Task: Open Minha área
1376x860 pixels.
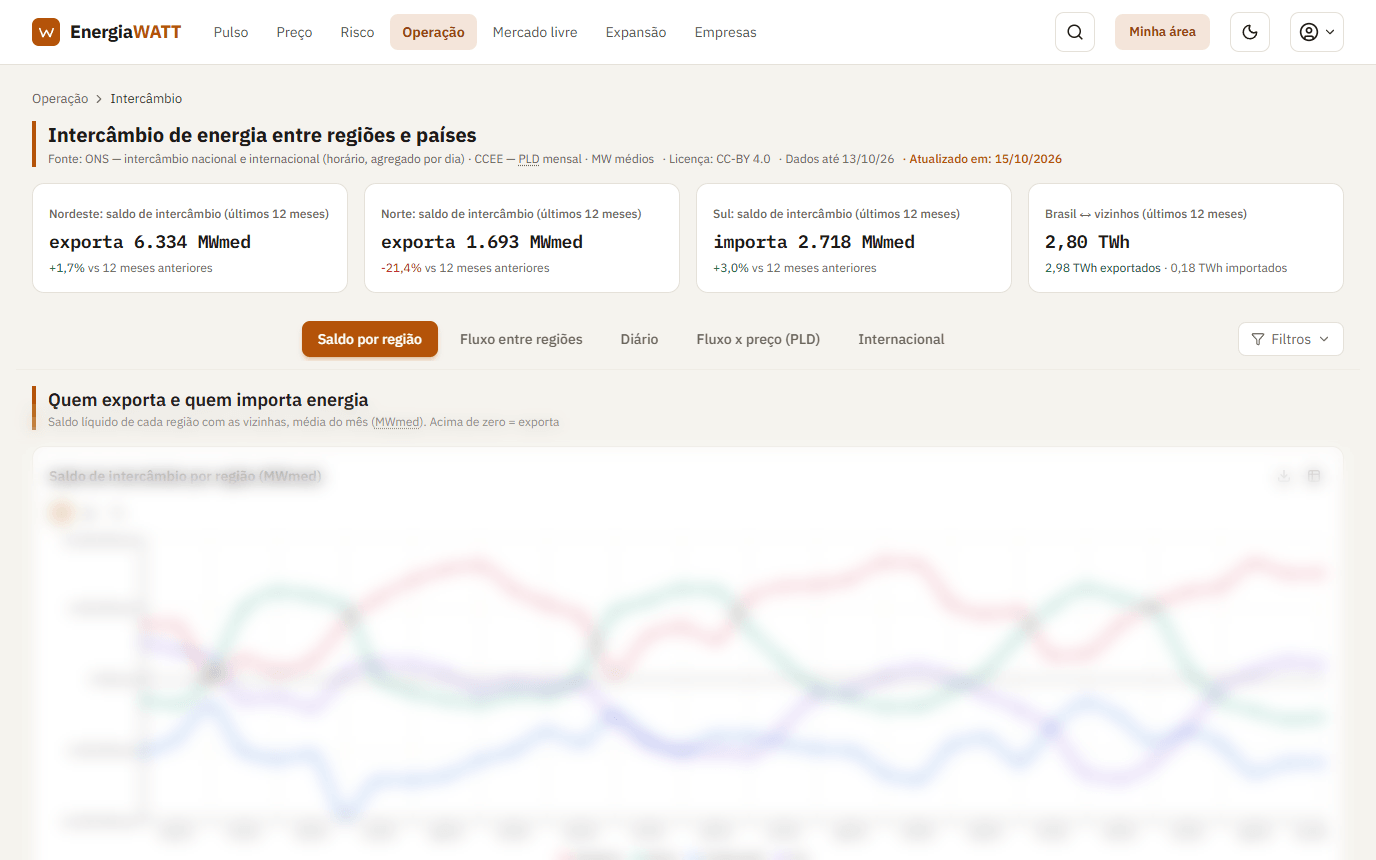Action: click(x=1162, y=32)
